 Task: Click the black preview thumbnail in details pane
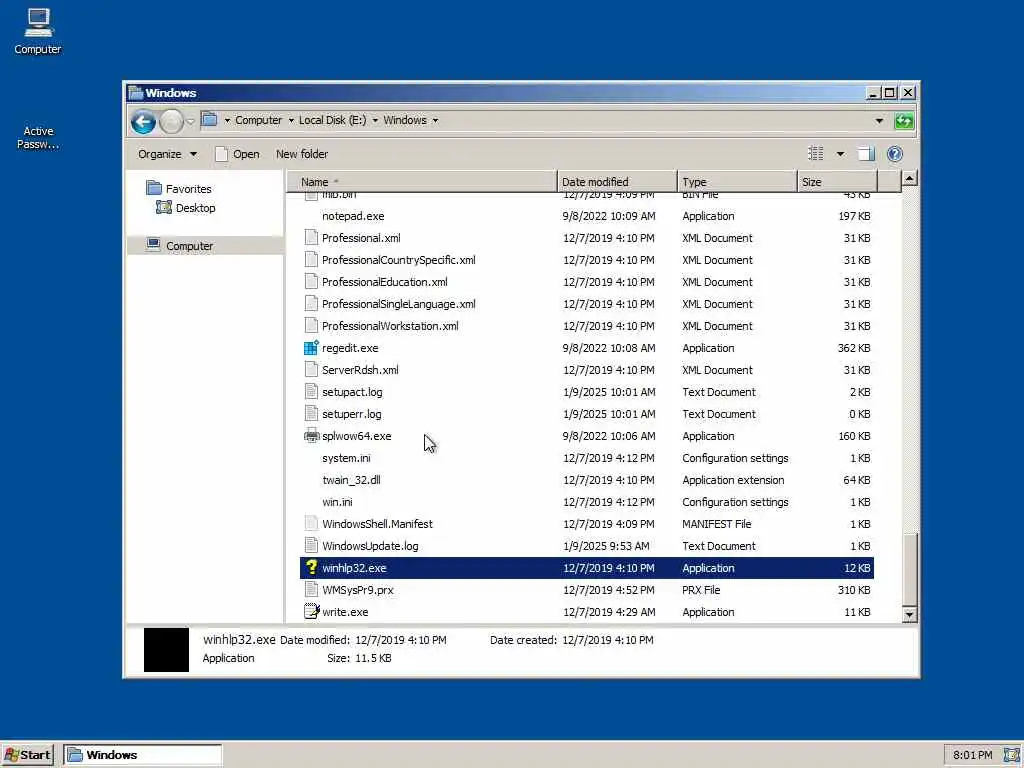coord(166,650)
